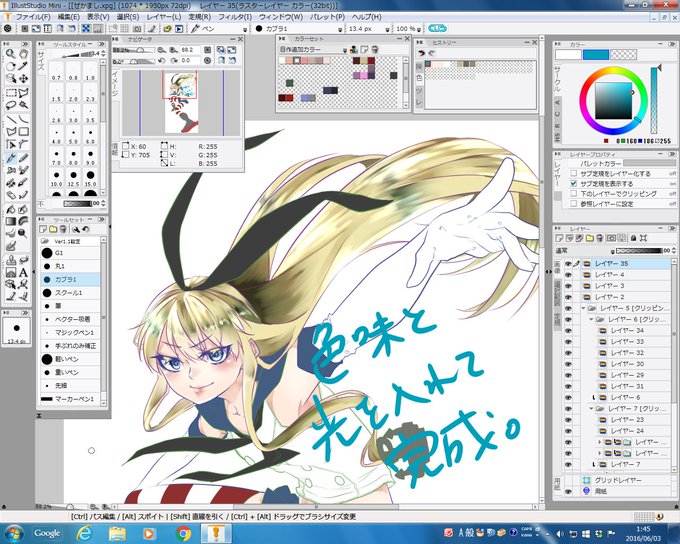680x544 pixels.
Task: Open the ヘルプ(H) menu
Action: [x=366, y=17]
